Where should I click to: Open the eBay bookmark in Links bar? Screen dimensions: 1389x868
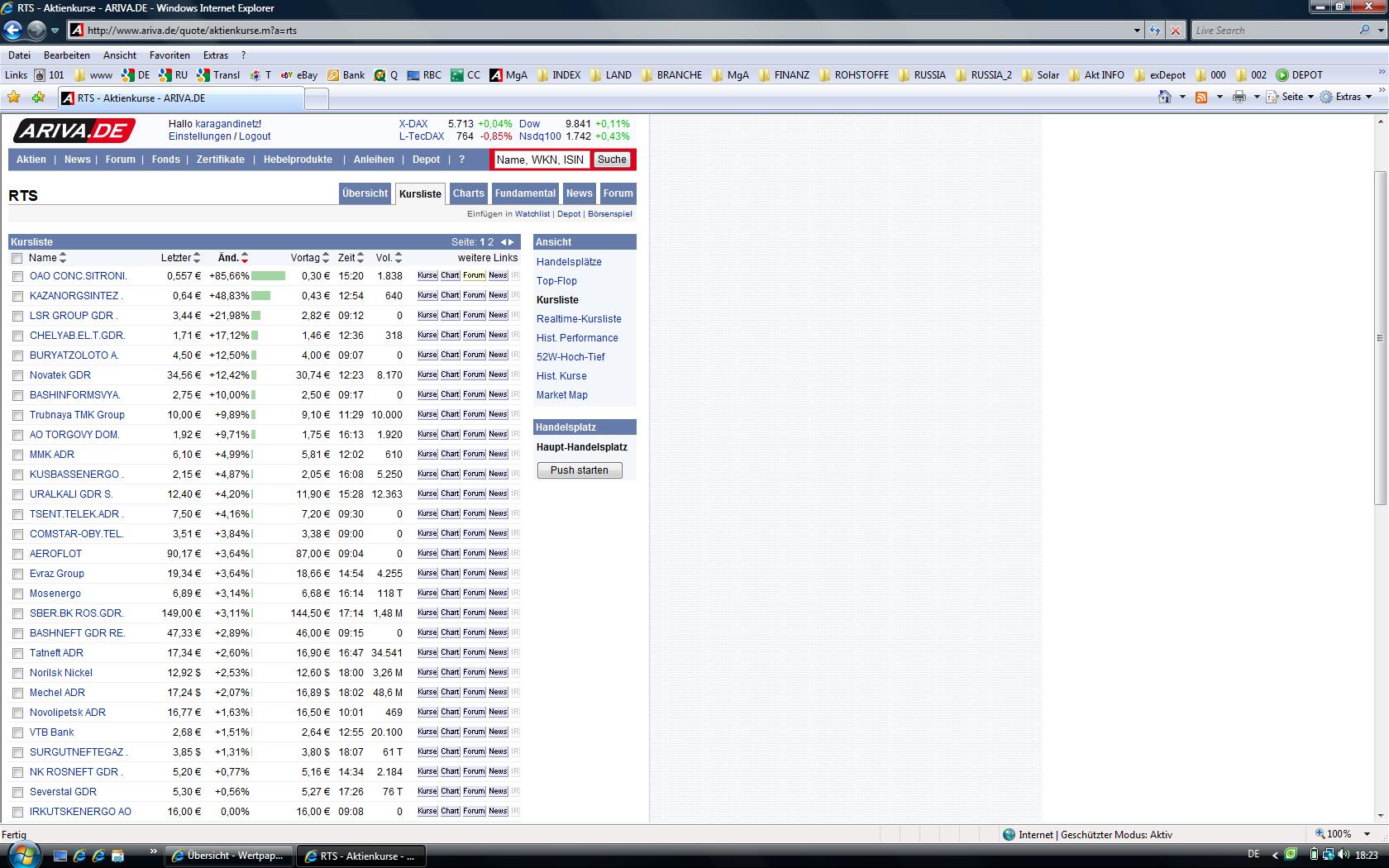click(x=299, y=75)
